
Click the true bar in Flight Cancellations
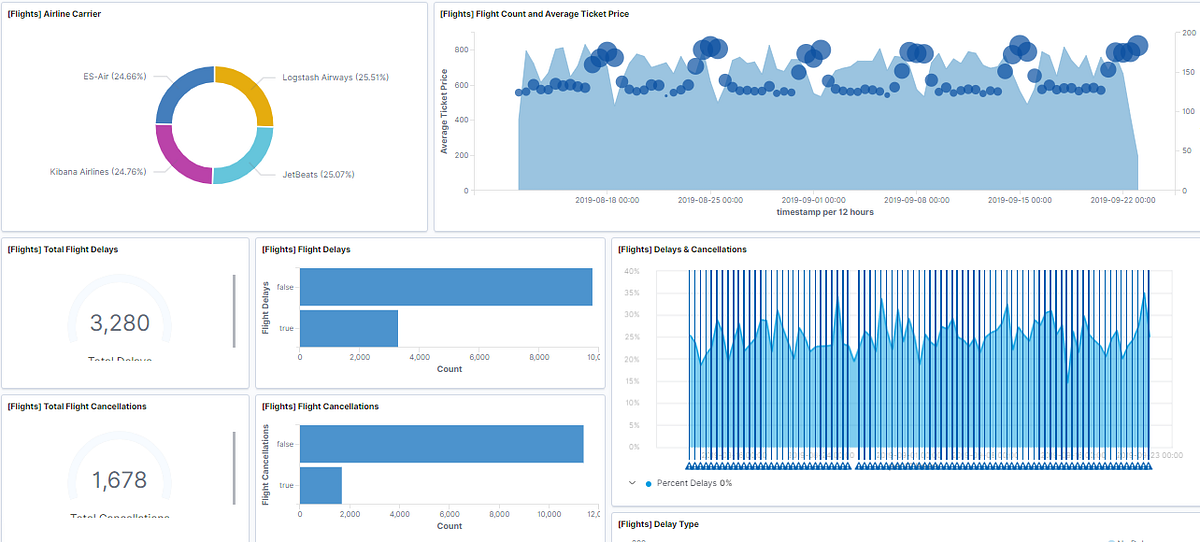tap(321, 485)
